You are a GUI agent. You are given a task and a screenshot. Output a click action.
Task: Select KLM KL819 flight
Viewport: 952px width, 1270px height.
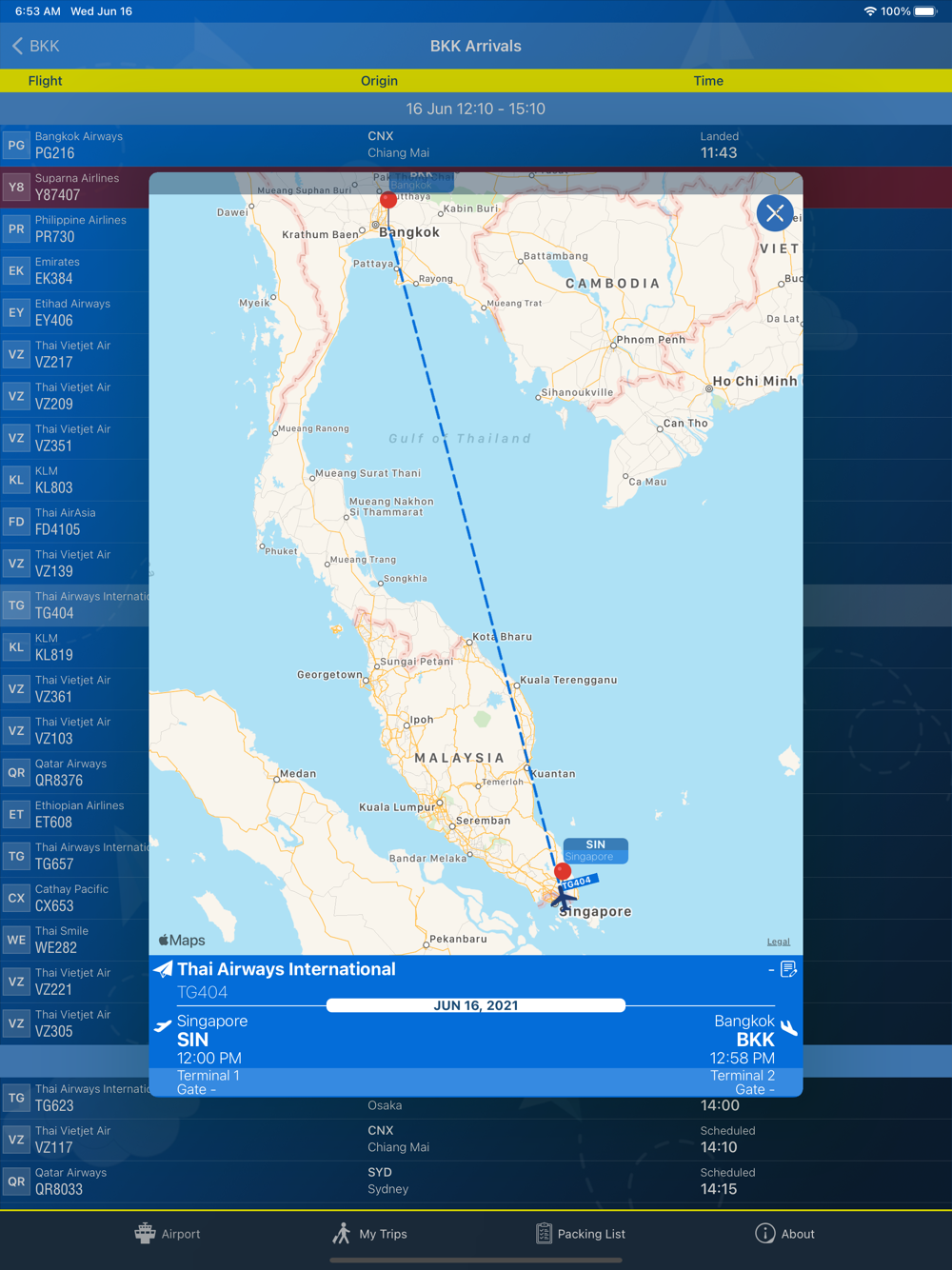[x=74, y=648]
